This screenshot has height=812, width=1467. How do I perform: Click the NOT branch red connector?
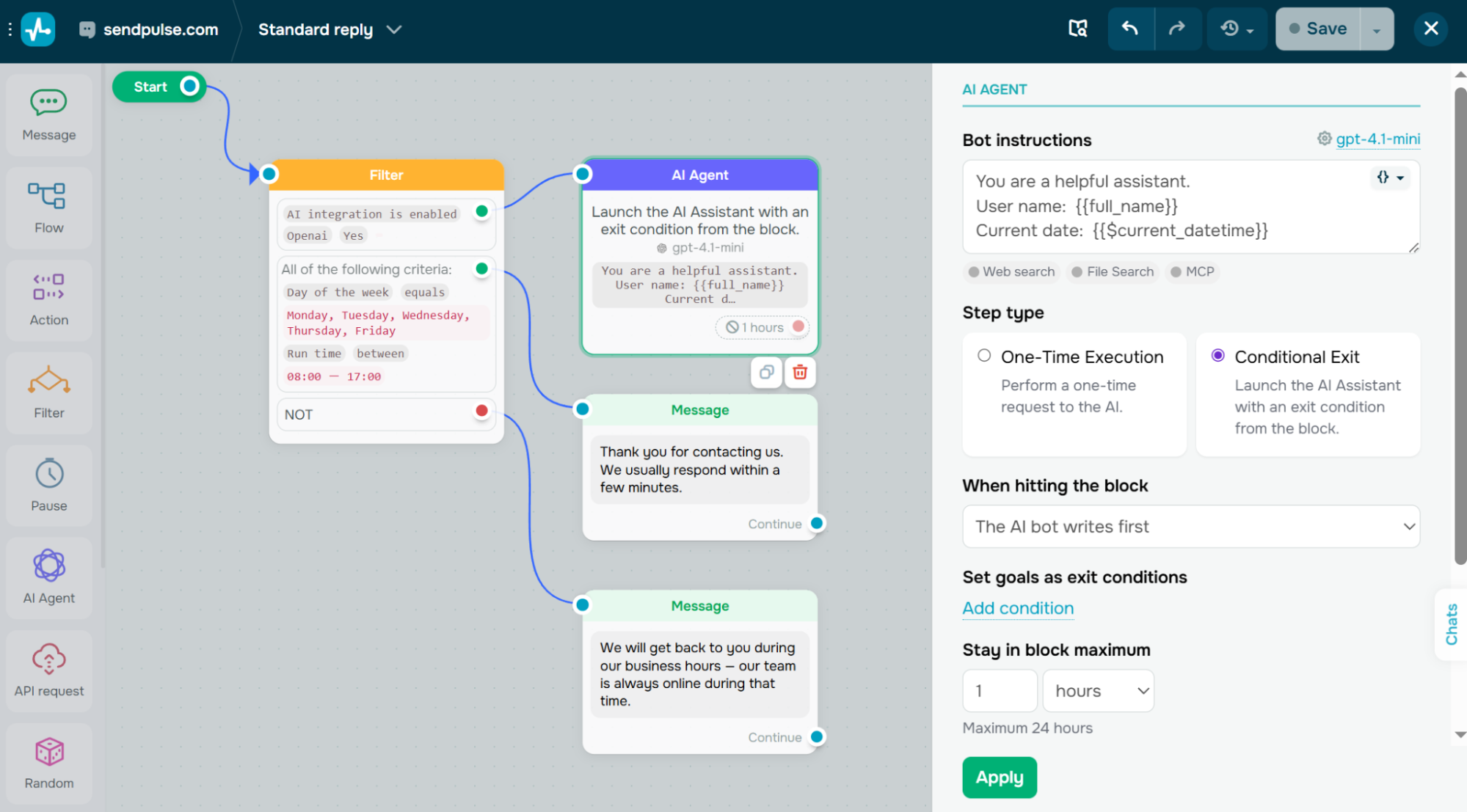point(481,411)
